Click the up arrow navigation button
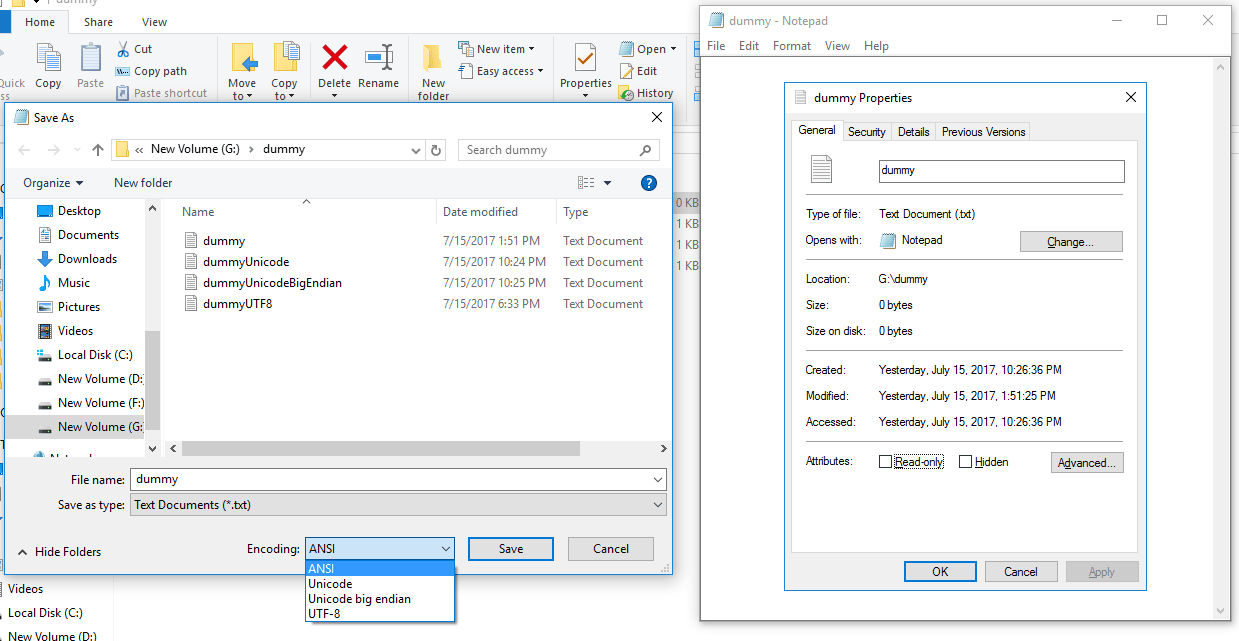 [x=97, y=150]
